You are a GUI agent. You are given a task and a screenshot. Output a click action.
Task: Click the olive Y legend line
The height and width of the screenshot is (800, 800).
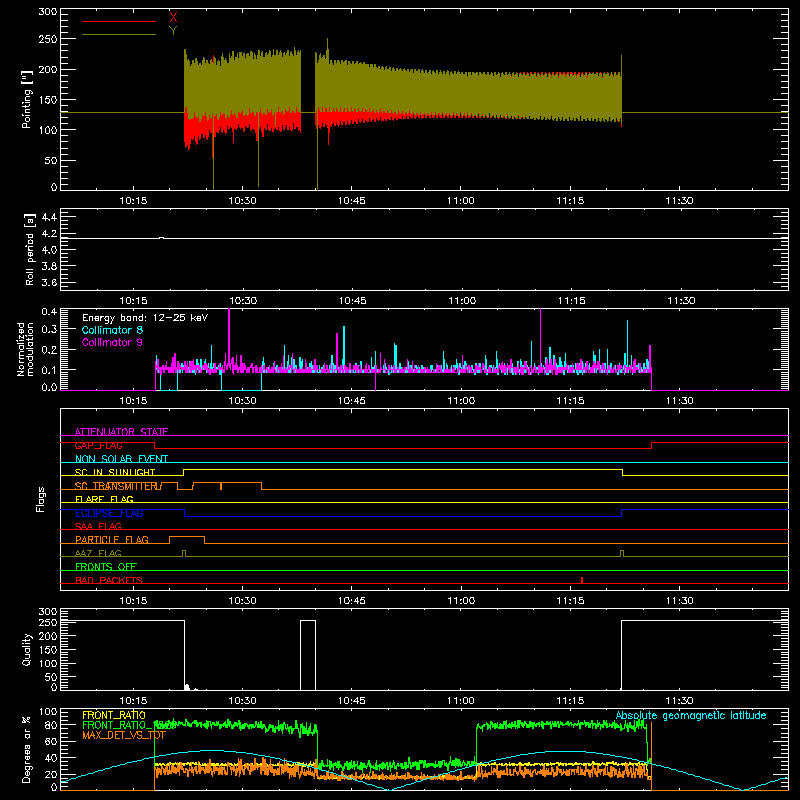click(x=119, y=35)
